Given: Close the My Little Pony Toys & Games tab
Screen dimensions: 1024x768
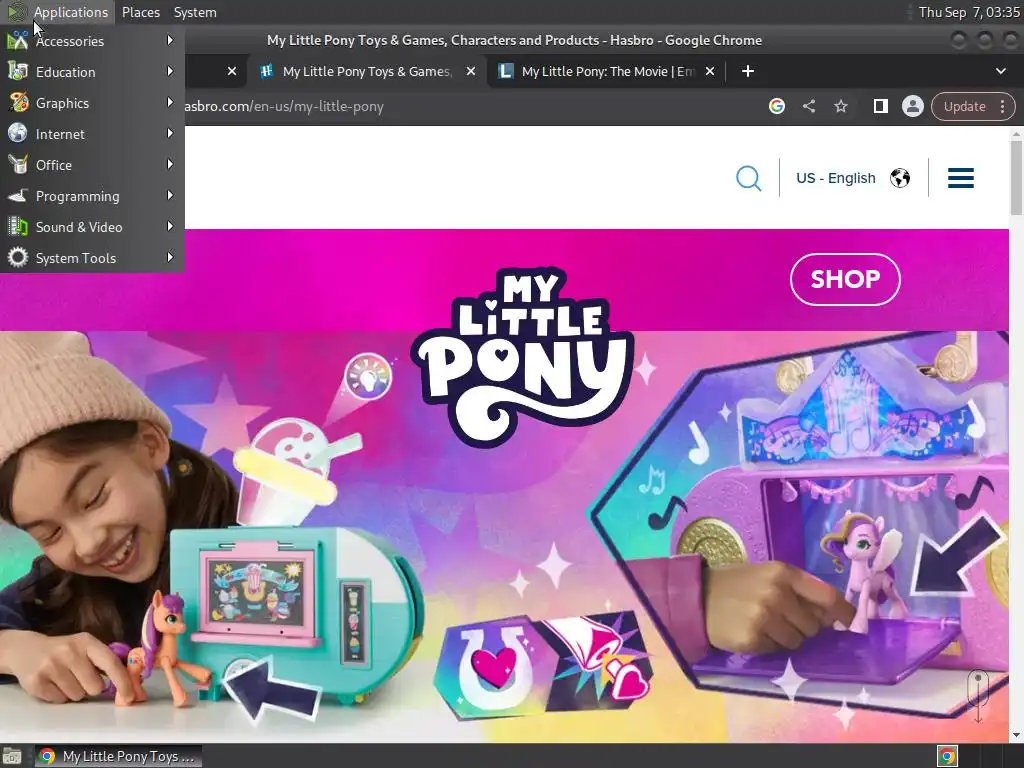Looking at the screenshot, I should point(471,71).
